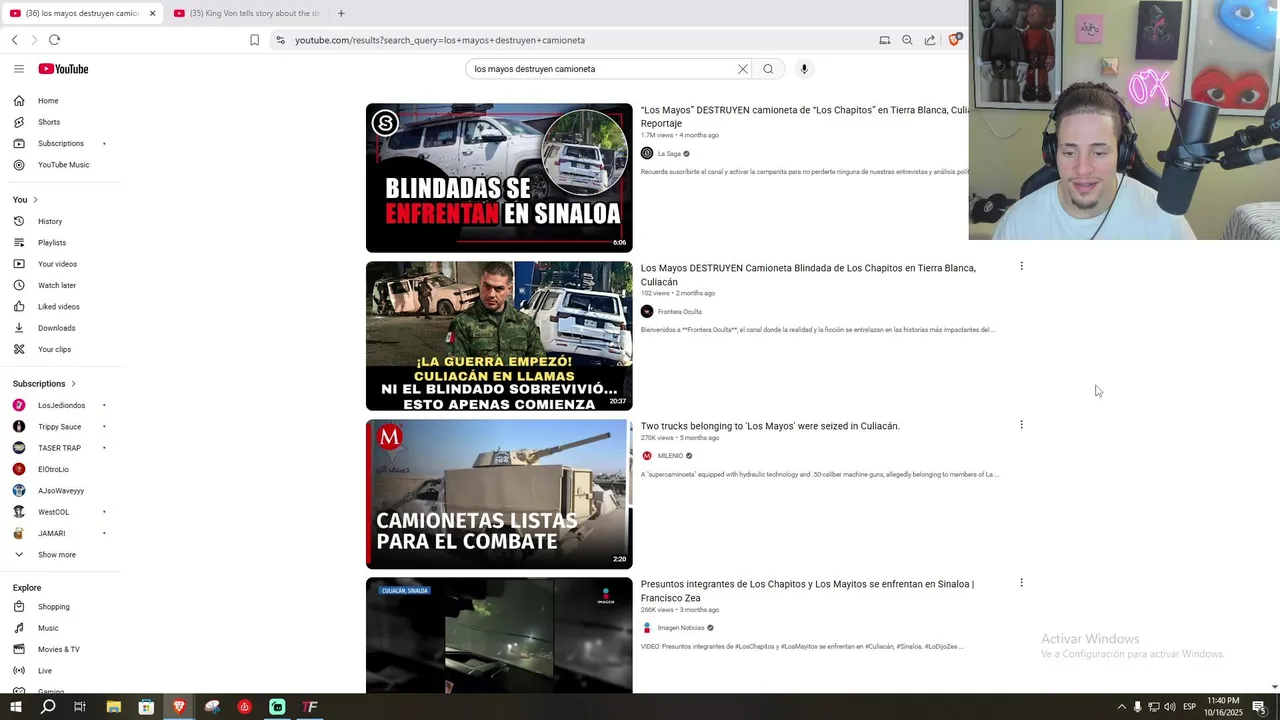1280x720 pixels.
Task: Open the YouTube hamburger guide menu
Action: 18,69
